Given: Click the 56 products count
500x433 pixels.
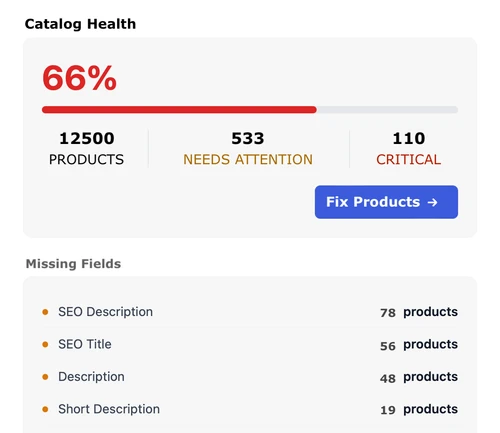Looking at the screenshot, I should [419, 345].
